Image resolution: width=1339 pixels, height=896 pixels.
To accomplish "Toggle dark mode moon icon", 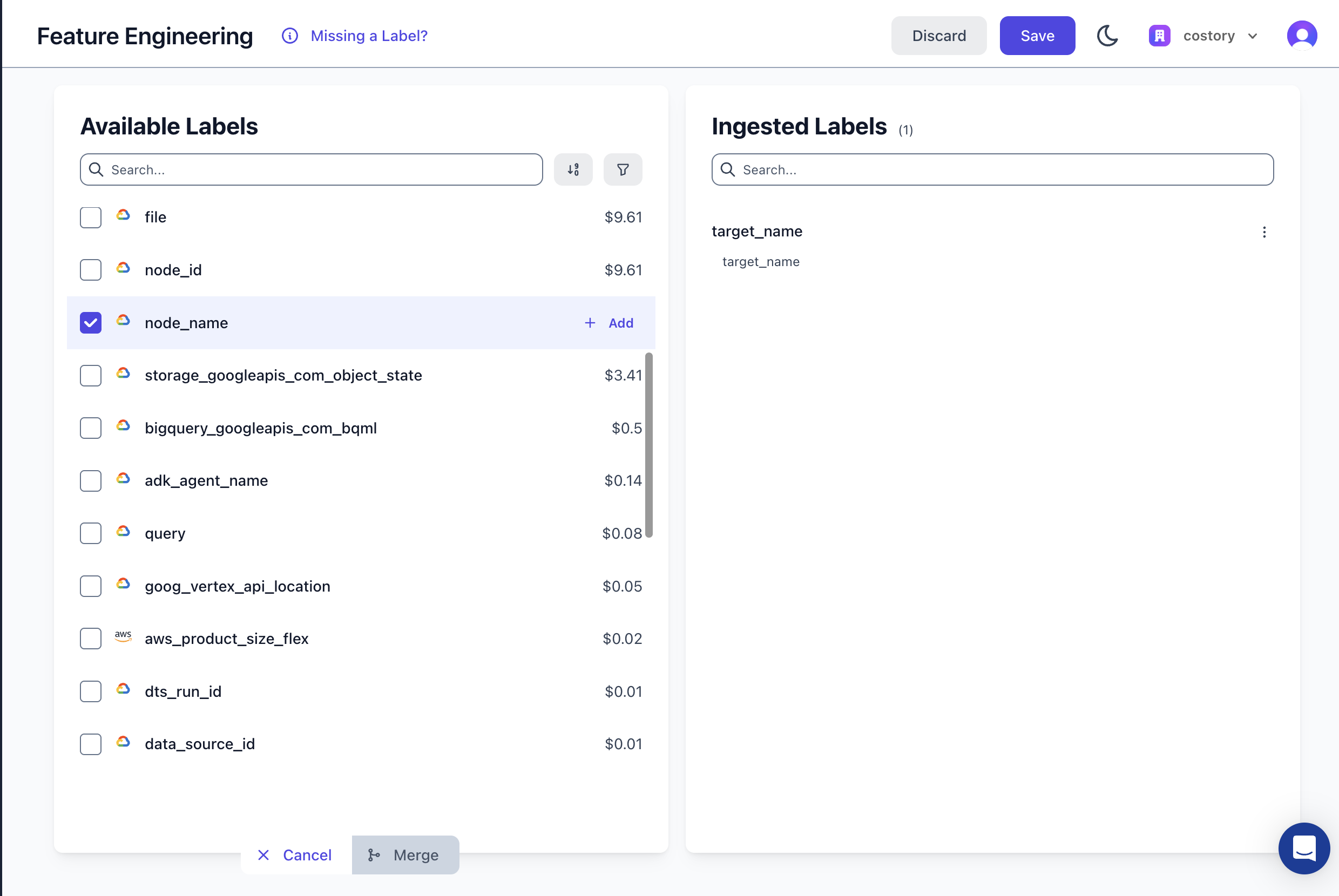I will pyautogui.click(x=1107, y=36).
